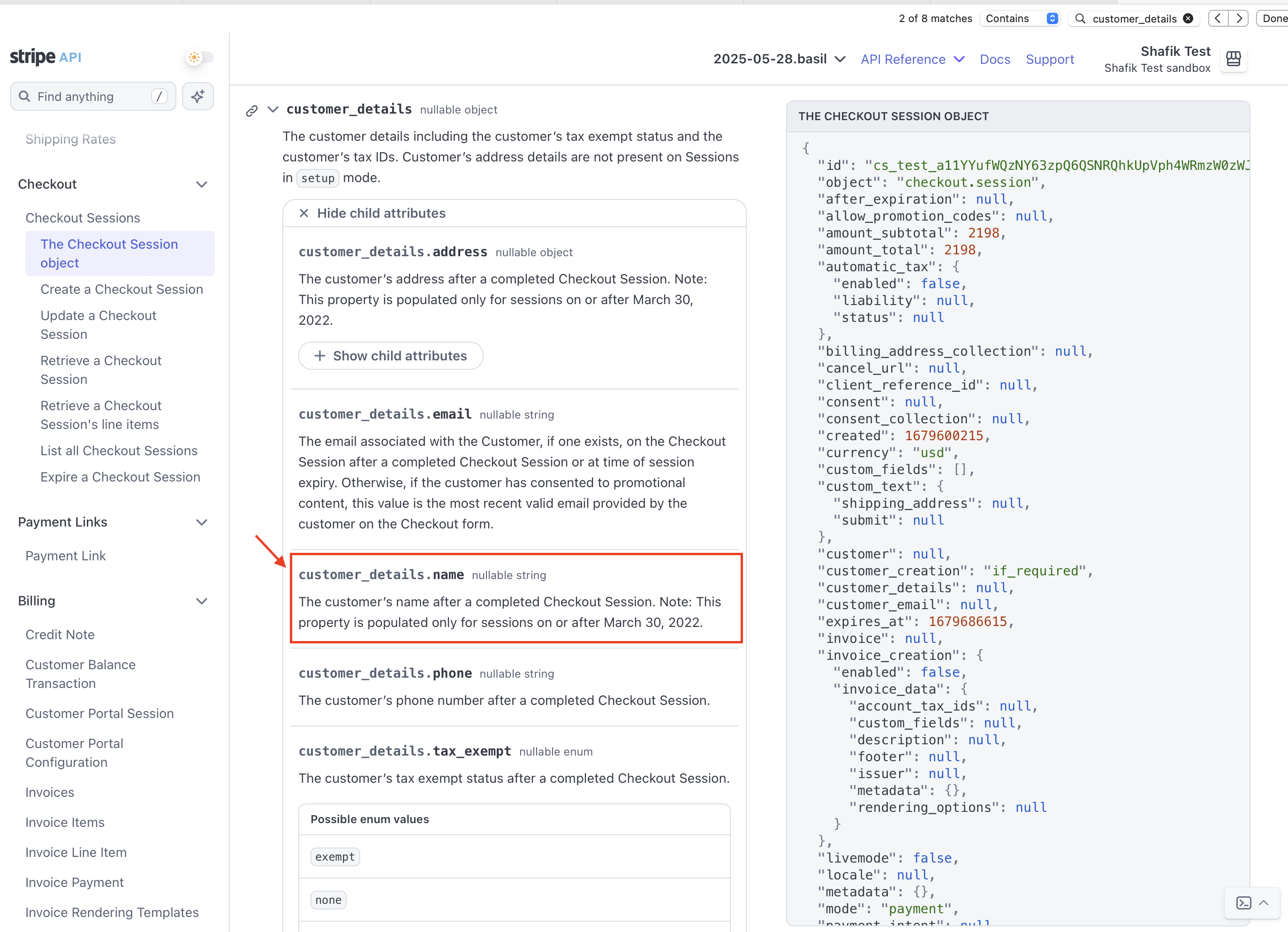Open Retrieve a Checkout Session
1288x932 pixels.
tap(100, 370)
